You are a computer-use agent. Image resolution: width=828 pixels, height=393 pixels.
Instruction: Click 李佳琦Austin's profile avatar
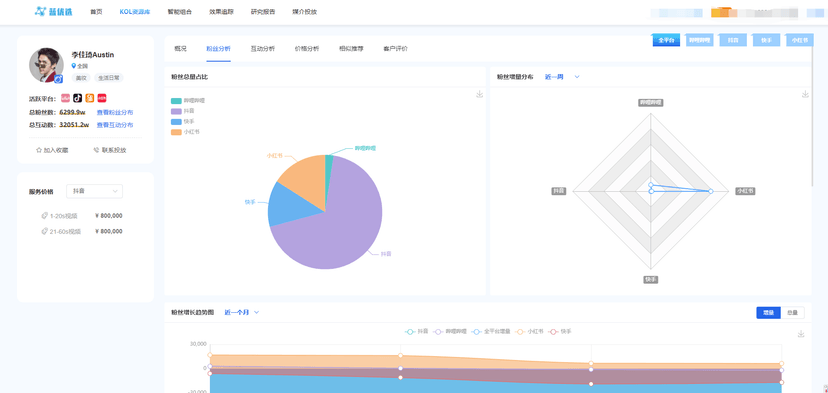coord(46,65)
